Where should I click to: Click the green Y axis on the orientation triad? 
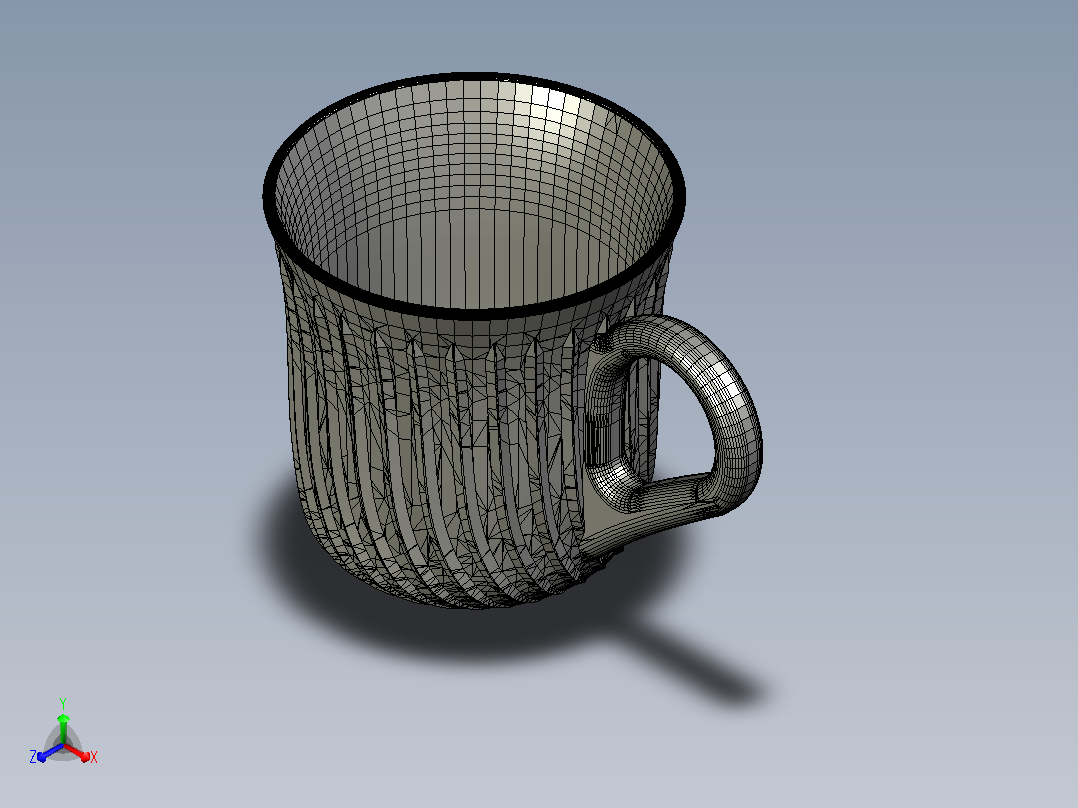tap(63, 729)
